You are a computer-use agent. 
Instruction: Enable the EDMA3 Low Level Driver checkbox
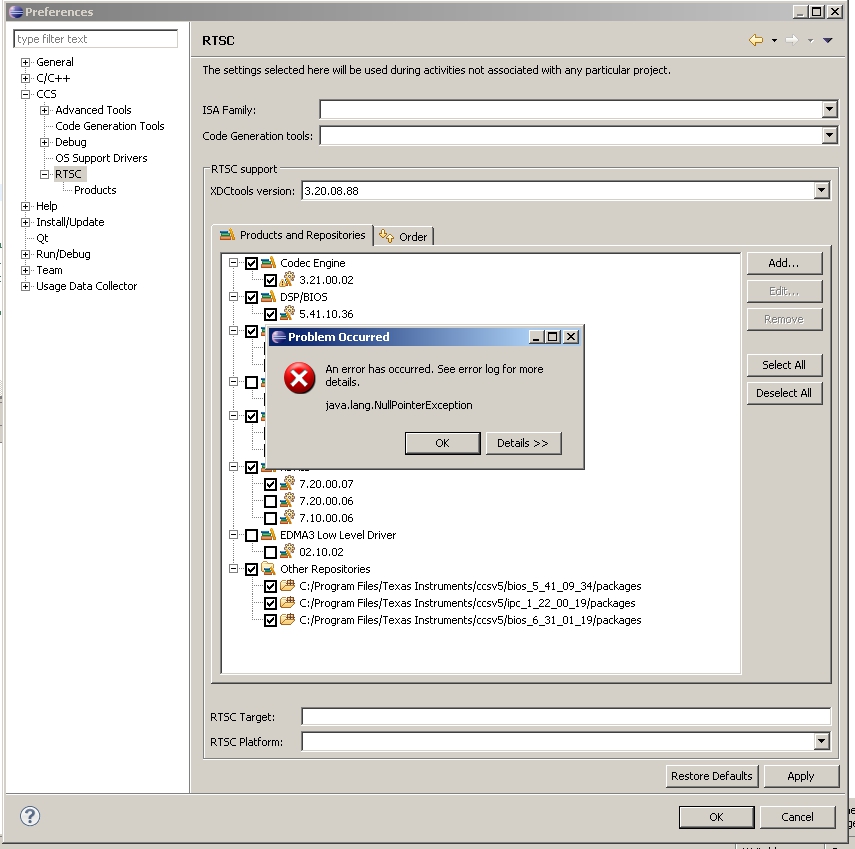click(x=252, y=535)
